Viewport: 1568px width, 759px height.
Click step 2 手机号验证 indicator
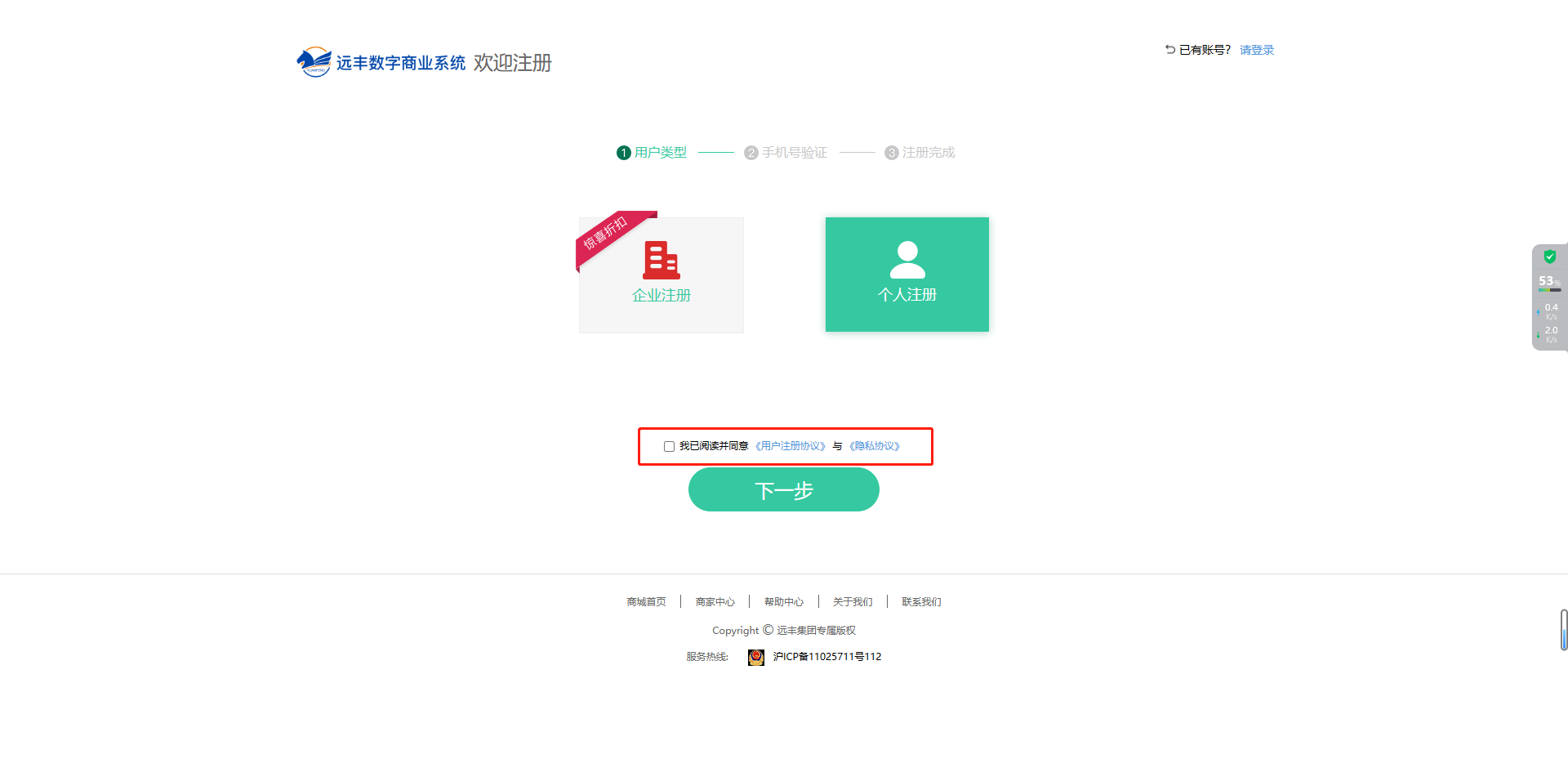point(786,153)
